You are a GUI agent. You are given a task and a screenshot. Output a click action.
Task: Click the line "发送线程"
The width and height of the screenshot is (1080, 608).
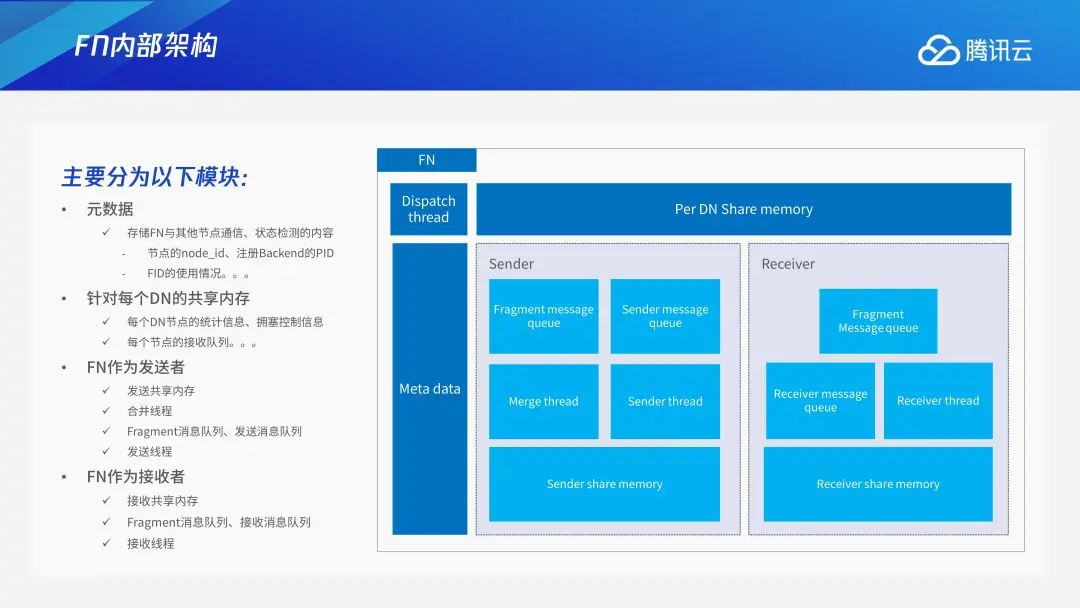tap(149, 452)
